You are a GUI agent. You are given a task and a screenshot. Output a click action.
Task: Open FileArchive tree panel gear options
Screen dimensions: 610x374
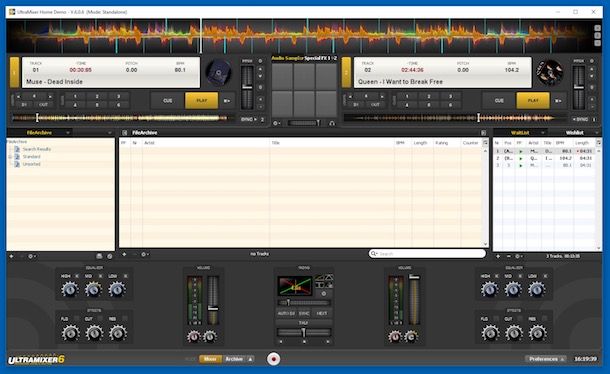(x=31, y=256)
